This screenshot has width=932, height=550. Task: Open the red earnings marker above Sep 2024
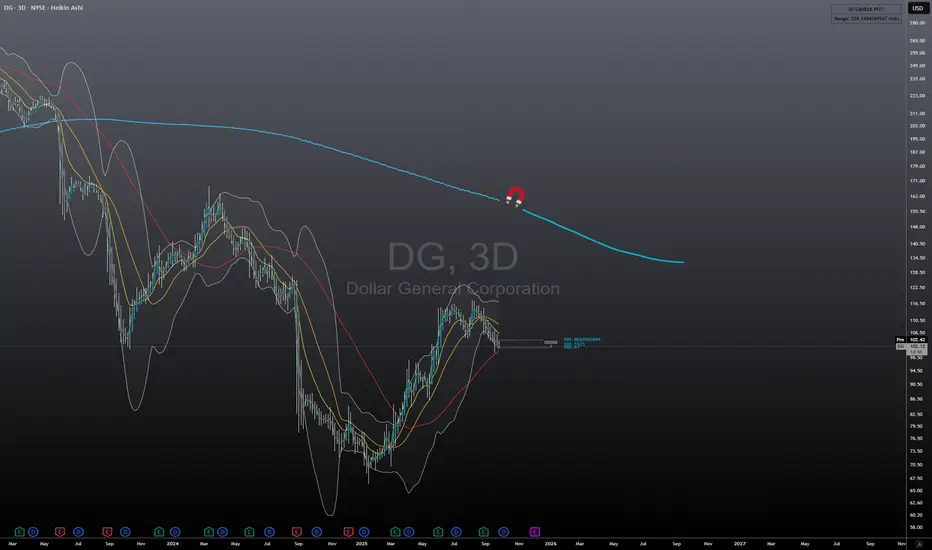[x=297, y=532]
